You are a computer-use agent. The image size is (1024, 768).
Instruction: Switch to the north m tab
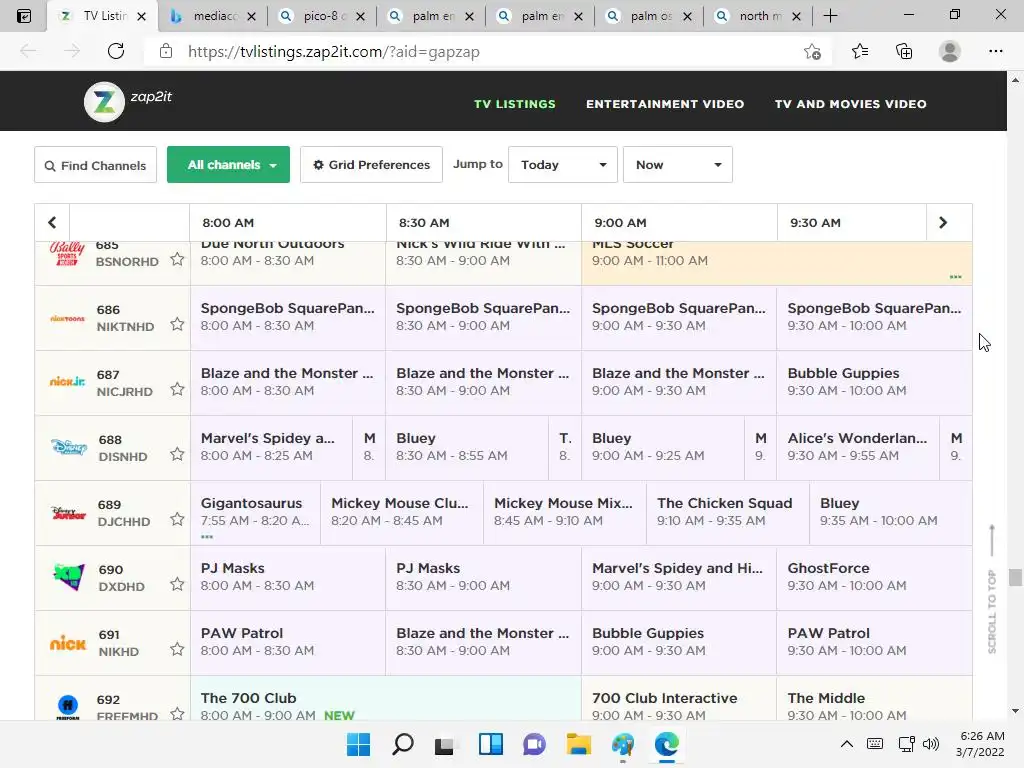click(758, 16)
